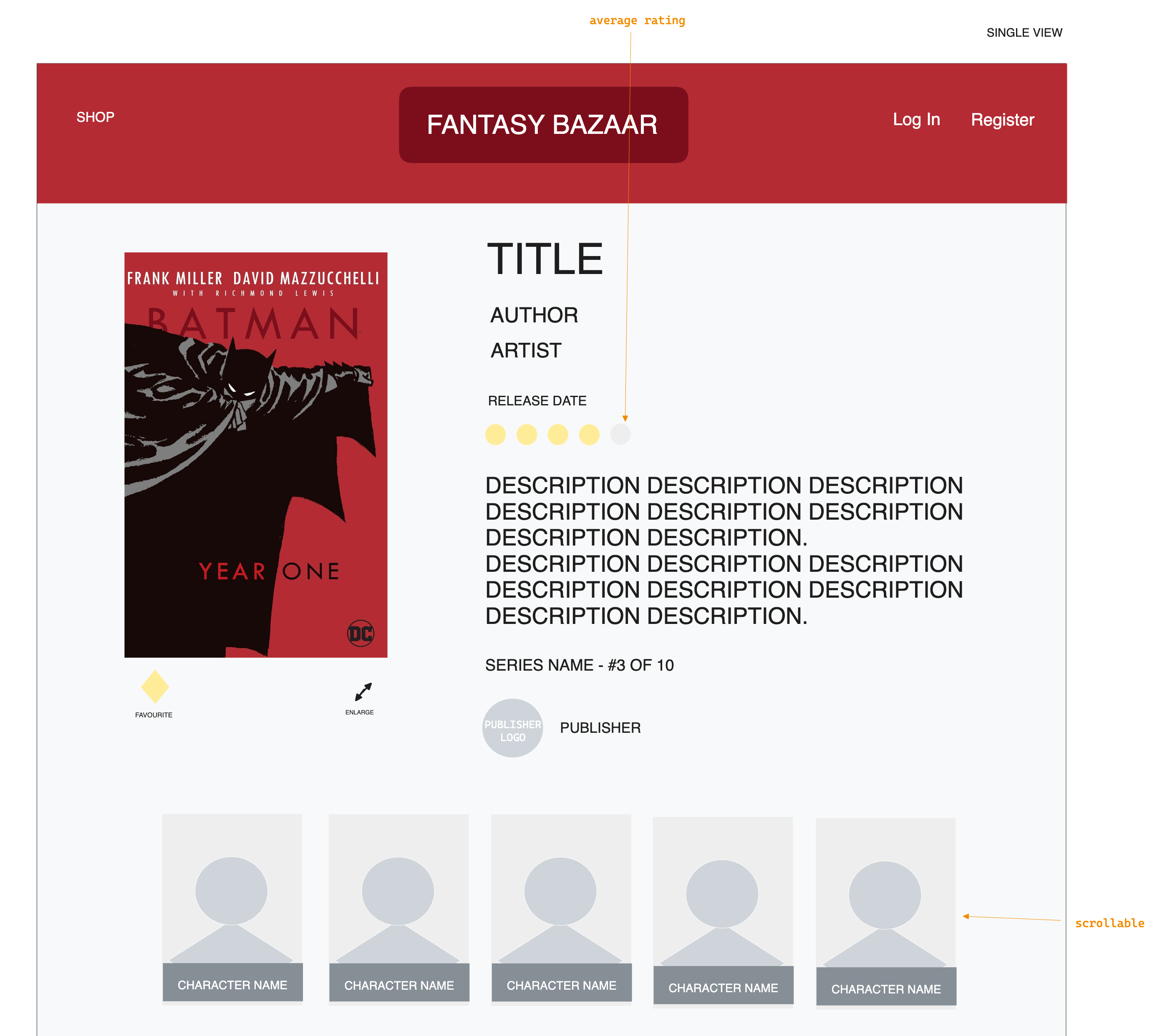Open the fourth character card
The width and height of the screenshot is (1160, 1036).
[x=723, y=913]
